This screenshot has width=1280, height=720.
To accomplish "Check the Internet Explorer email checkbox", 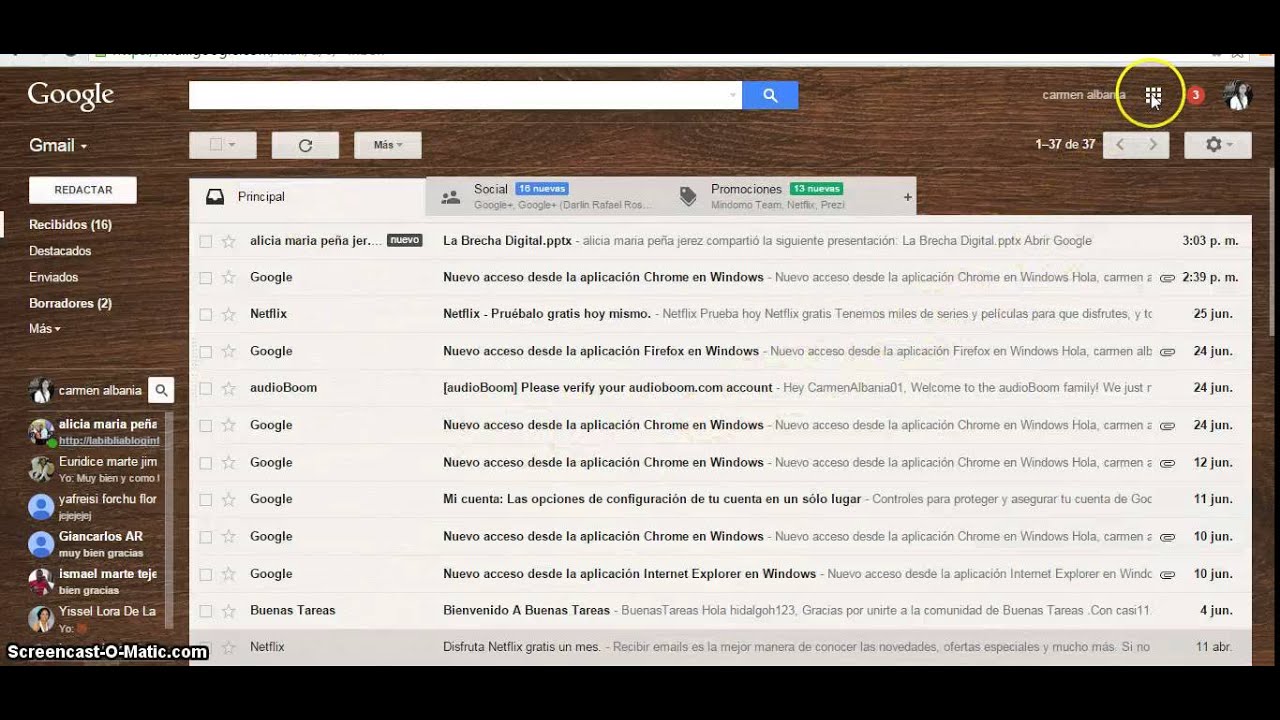I will click(205, 574).
